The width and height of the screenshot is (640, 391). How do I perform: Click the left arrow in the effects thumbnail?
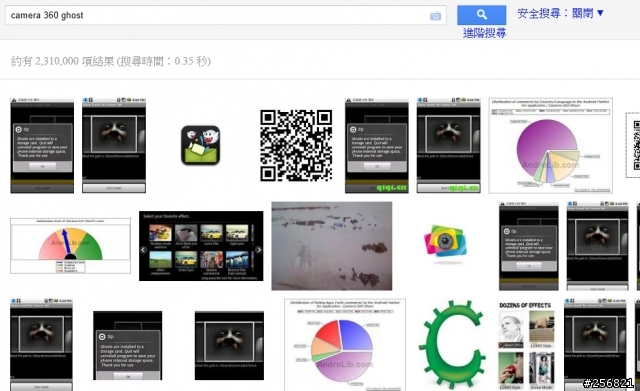143,250
